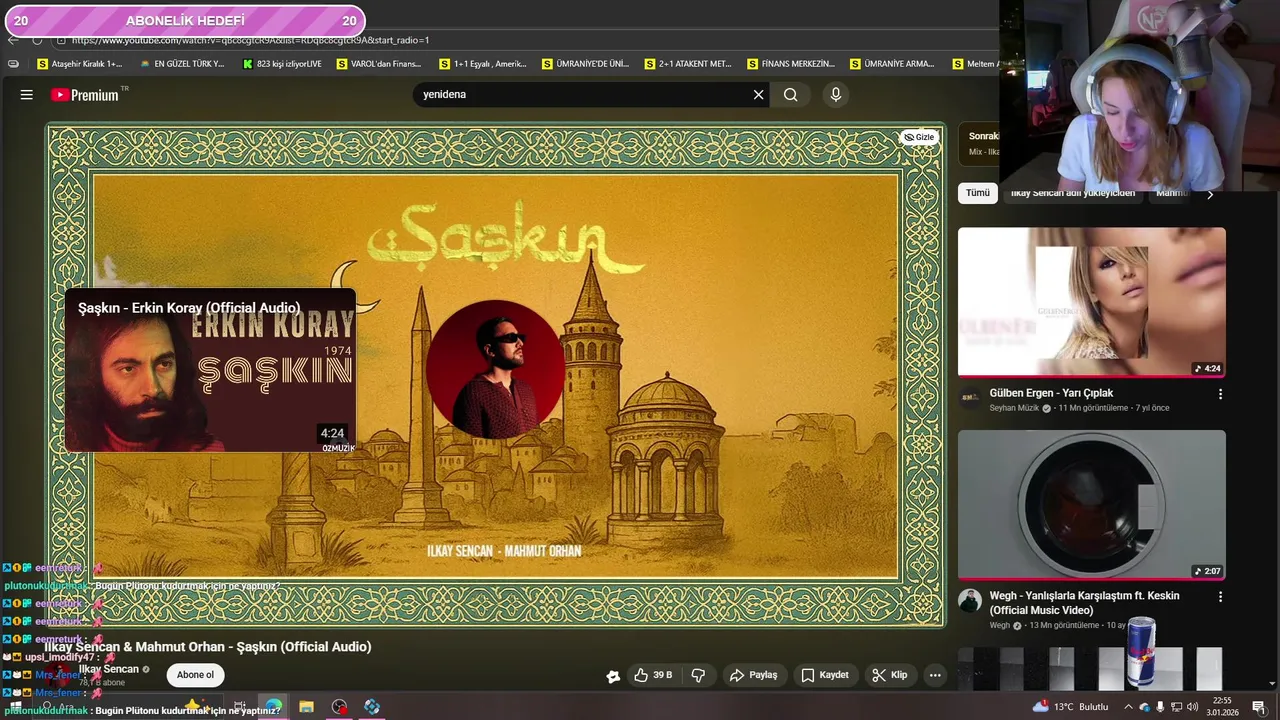The height and width of the screenshot is (720, 1280).
Task: Click the Wegh channel avatar
Action: (970, 600)
